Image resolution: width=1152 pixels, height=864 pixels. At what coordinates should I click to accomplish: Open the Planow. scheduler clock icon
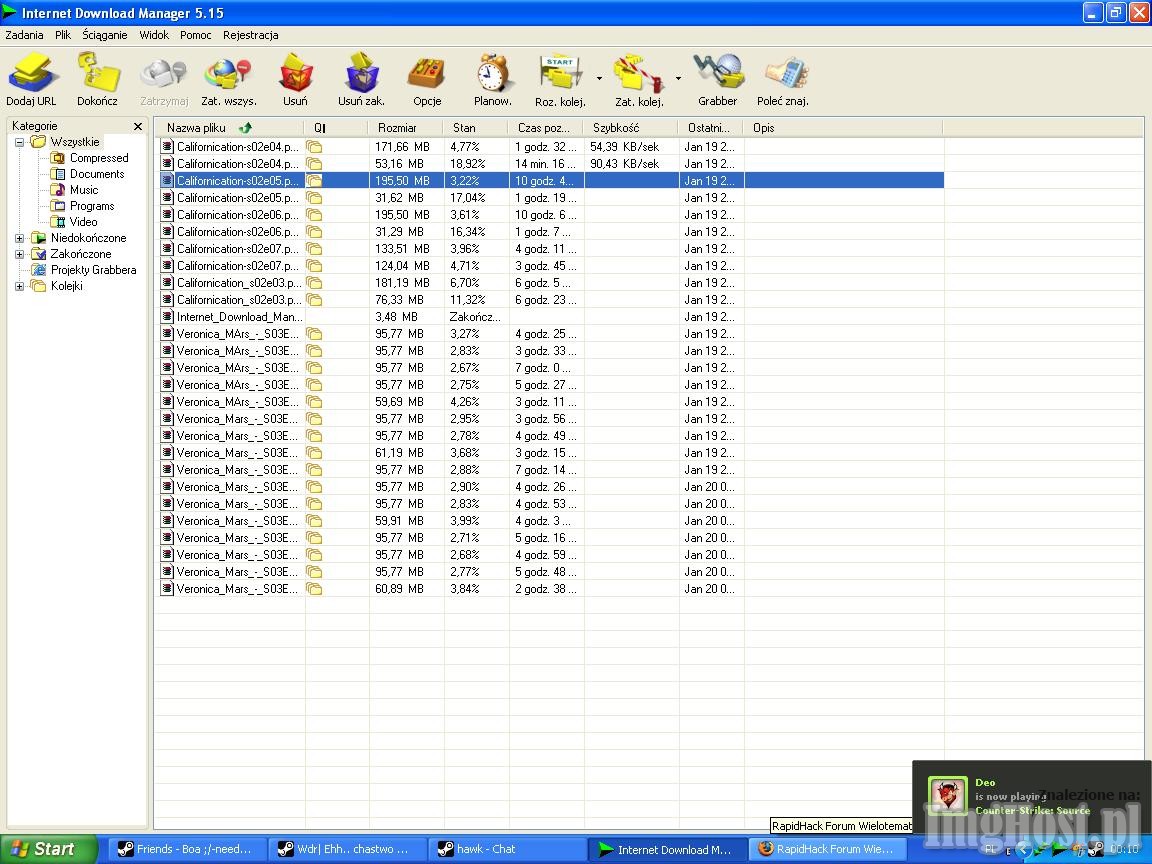tap(493, 79)
